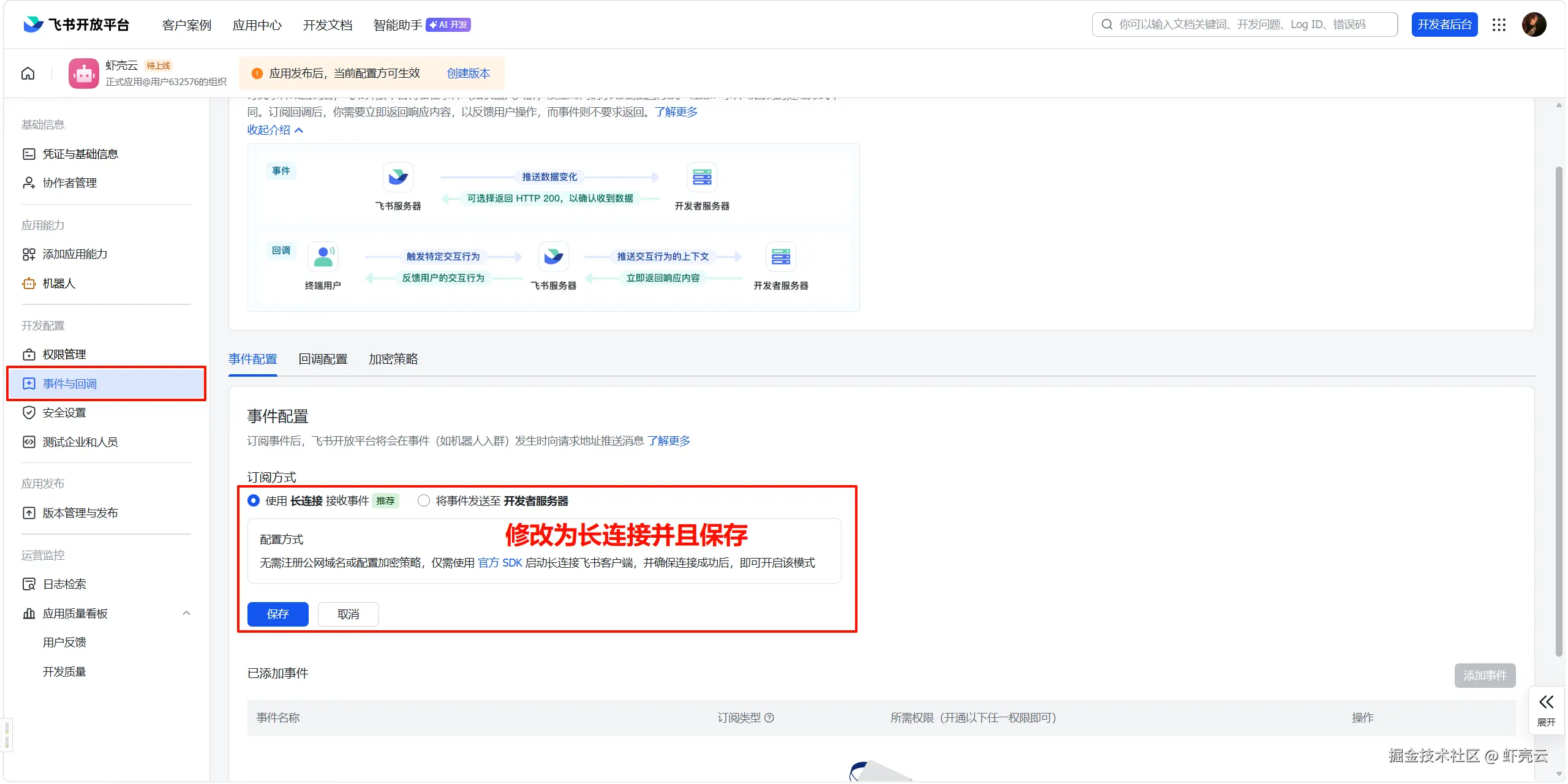Choose 将事件发送至 开发者服务器 option

point(423,500)
